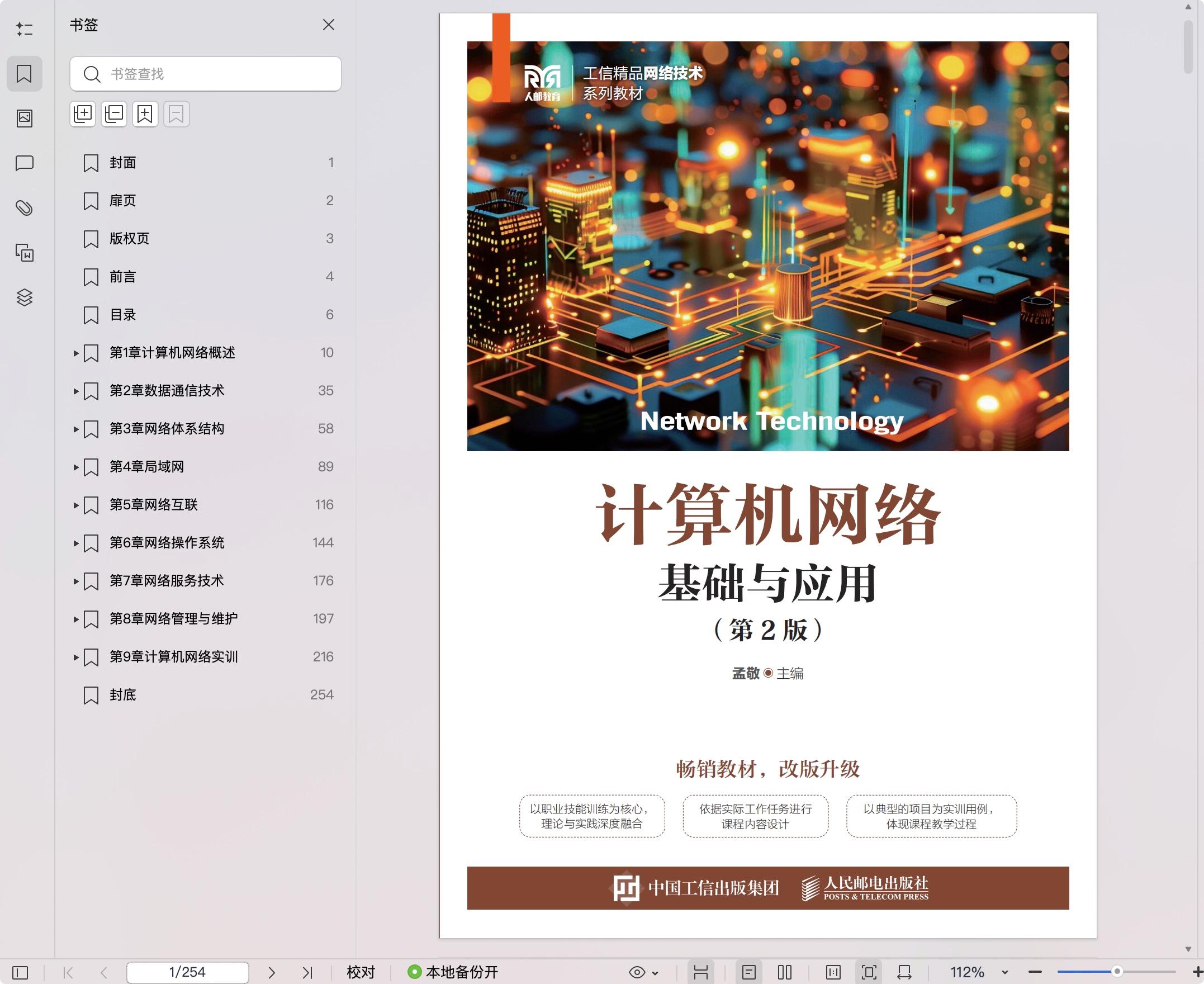Expand all bookmarks button
This screenshot has width=1204, height=984.
[83, 115]
